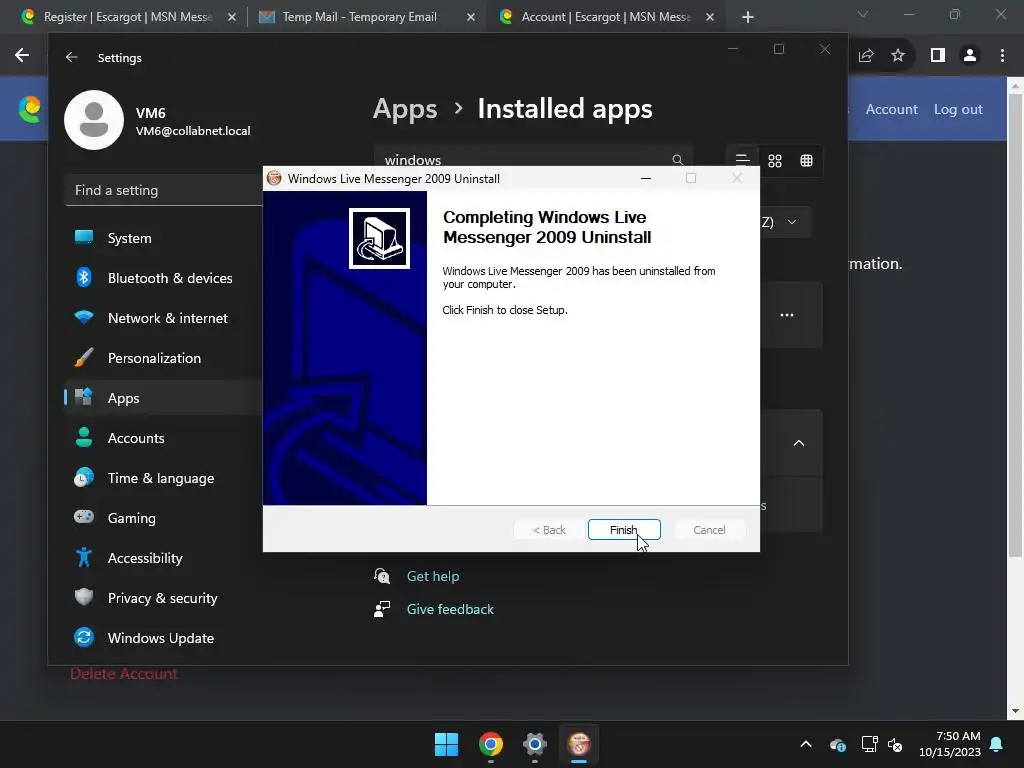Viewport: 1024px width, 768px height.
Task: Click the Settings back arrow
Action: point(71,57)
